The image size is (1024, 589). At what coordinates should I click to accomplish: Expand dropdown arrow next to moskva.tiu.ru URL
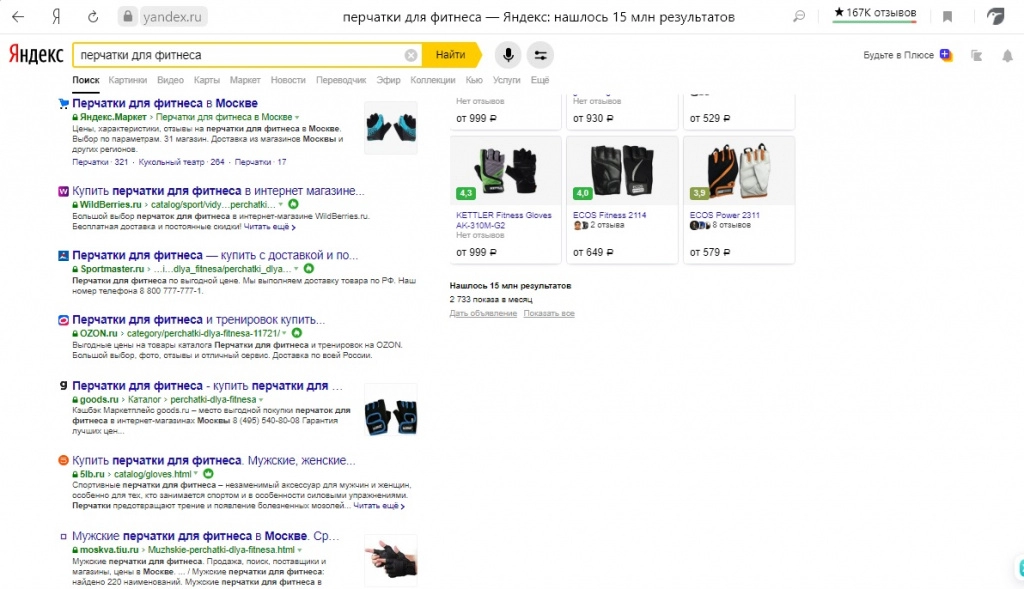pos(300,550)
